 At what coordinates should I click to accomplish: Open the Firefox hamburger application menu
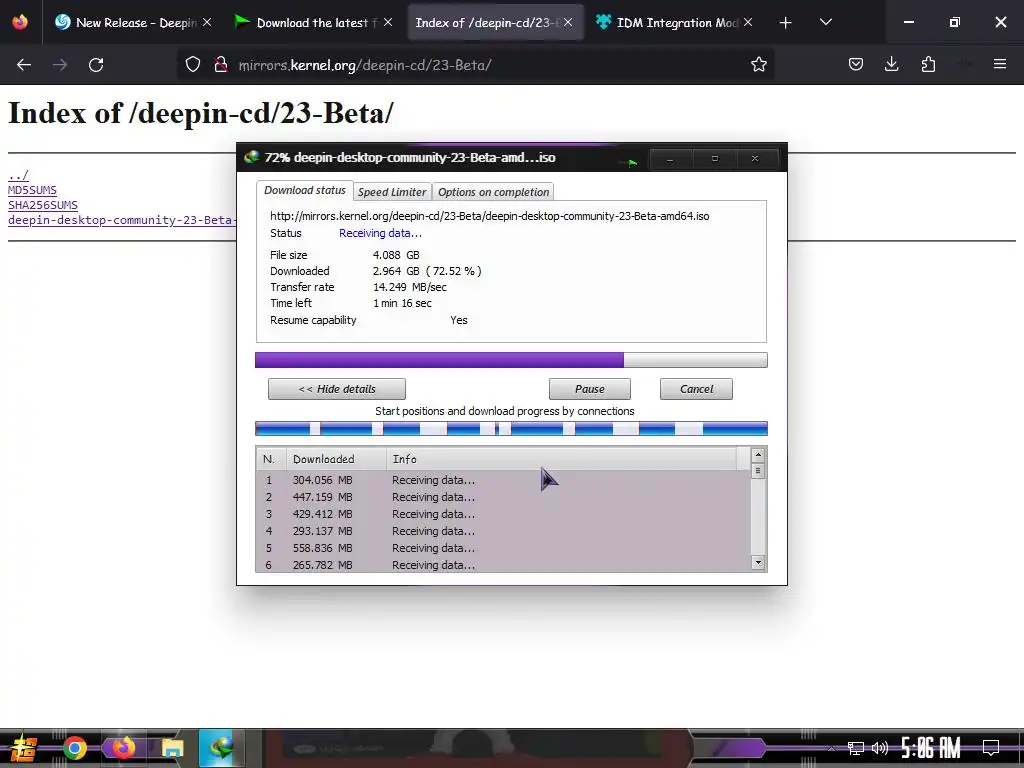999,64
